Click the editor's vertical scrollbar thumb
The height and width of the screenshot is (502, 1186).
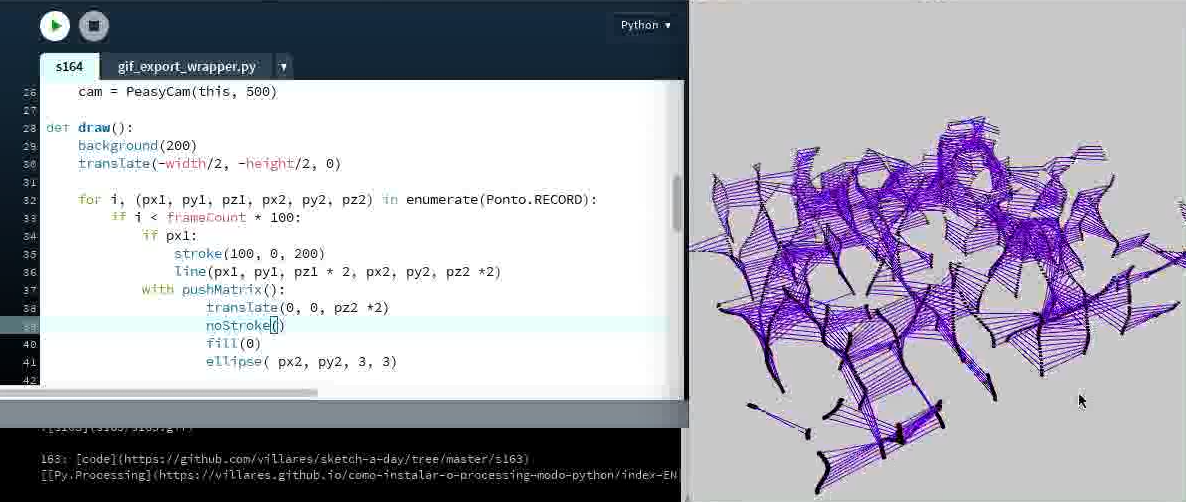677,203
